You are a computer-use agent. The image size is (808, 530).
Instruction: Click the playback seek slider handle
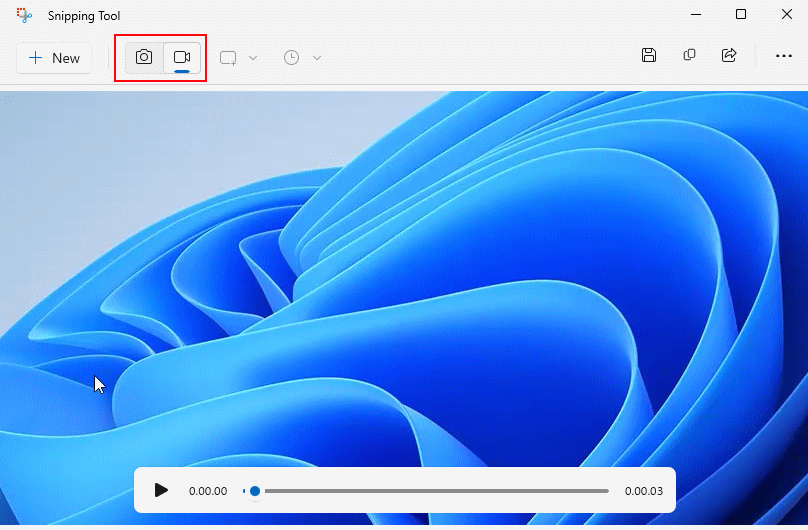[255, 491]
